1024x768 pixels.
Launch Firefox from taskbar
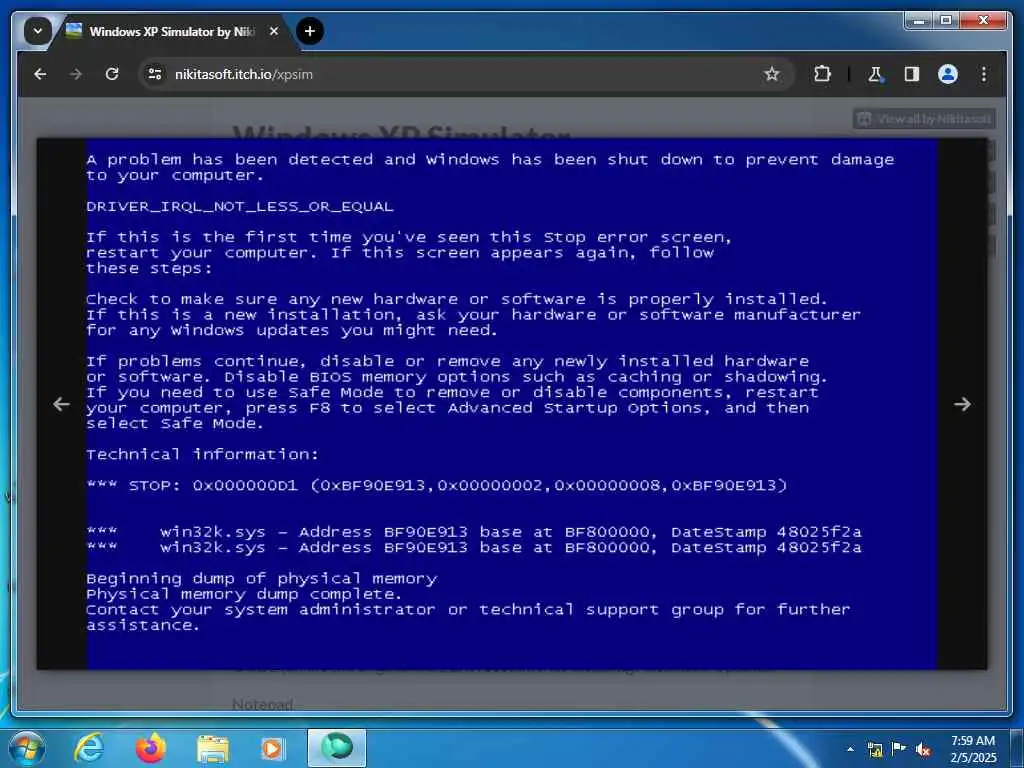click(x=151, y=748)
